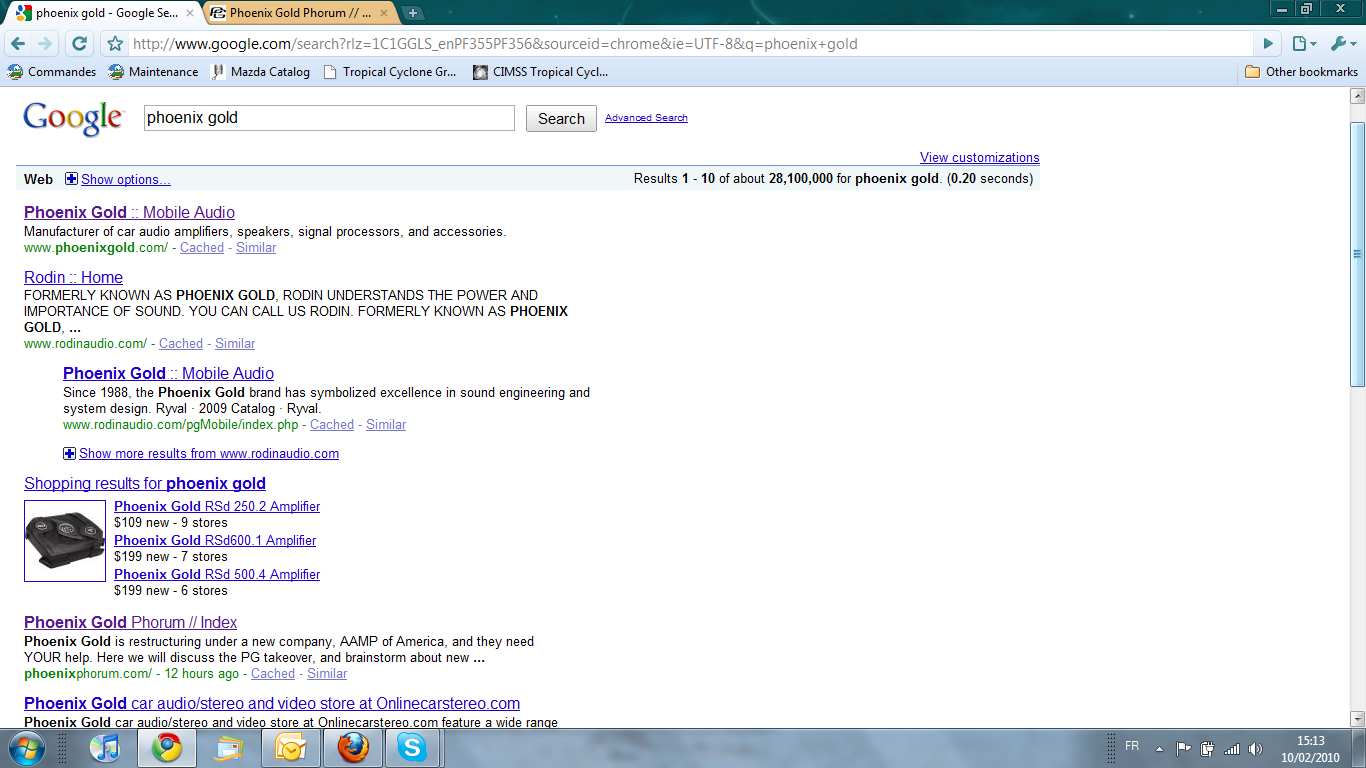1366x768 pixels.
Task: Click the address bar URL
Action: [495, 44]
